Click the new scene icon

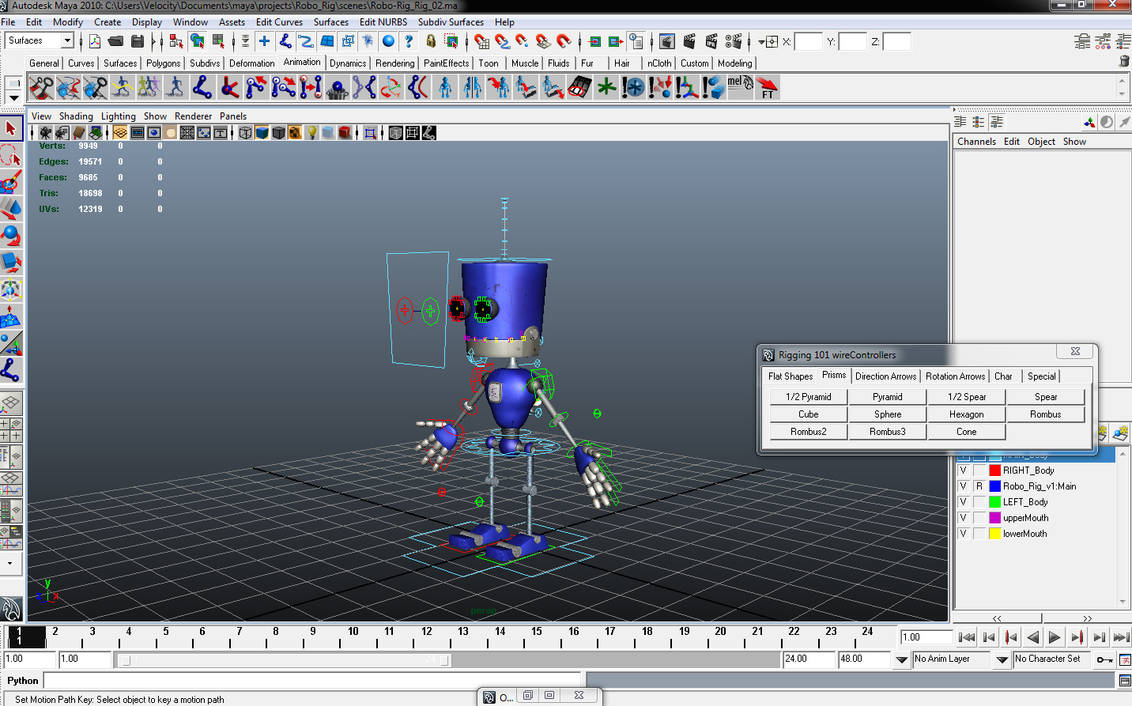pos(95,41)
